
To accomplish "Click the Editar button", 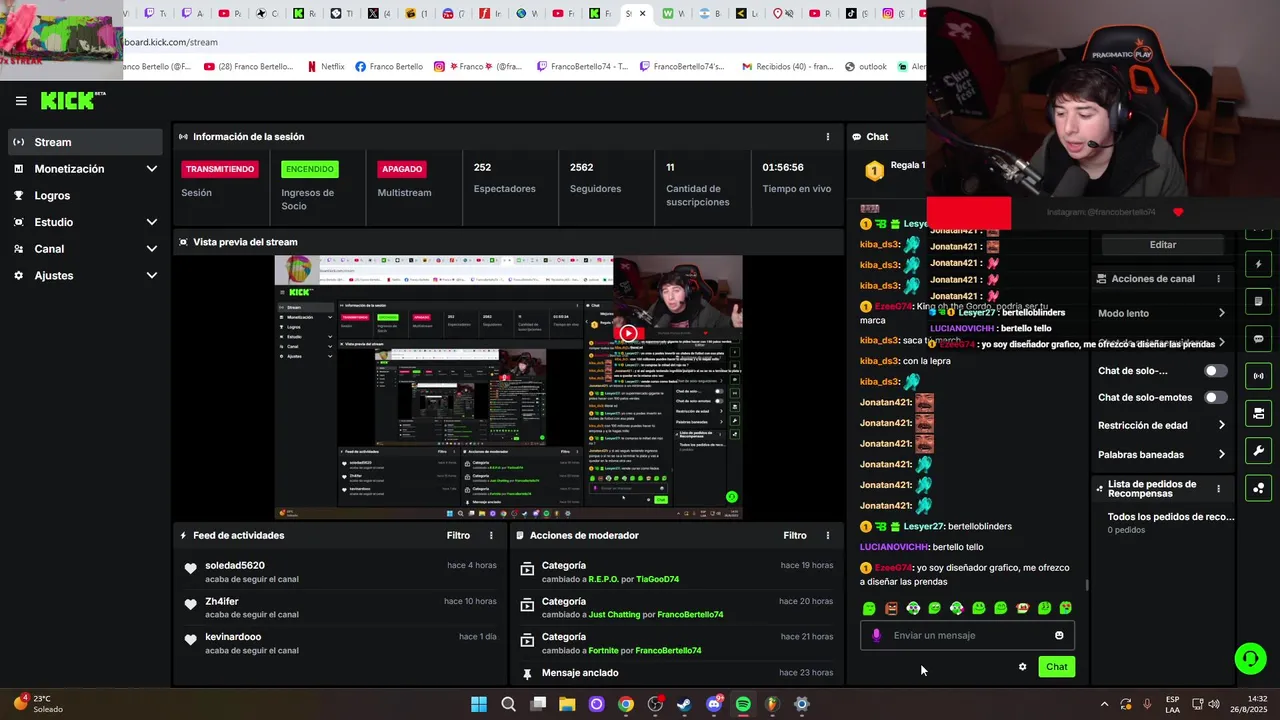I will [1163, 245].
